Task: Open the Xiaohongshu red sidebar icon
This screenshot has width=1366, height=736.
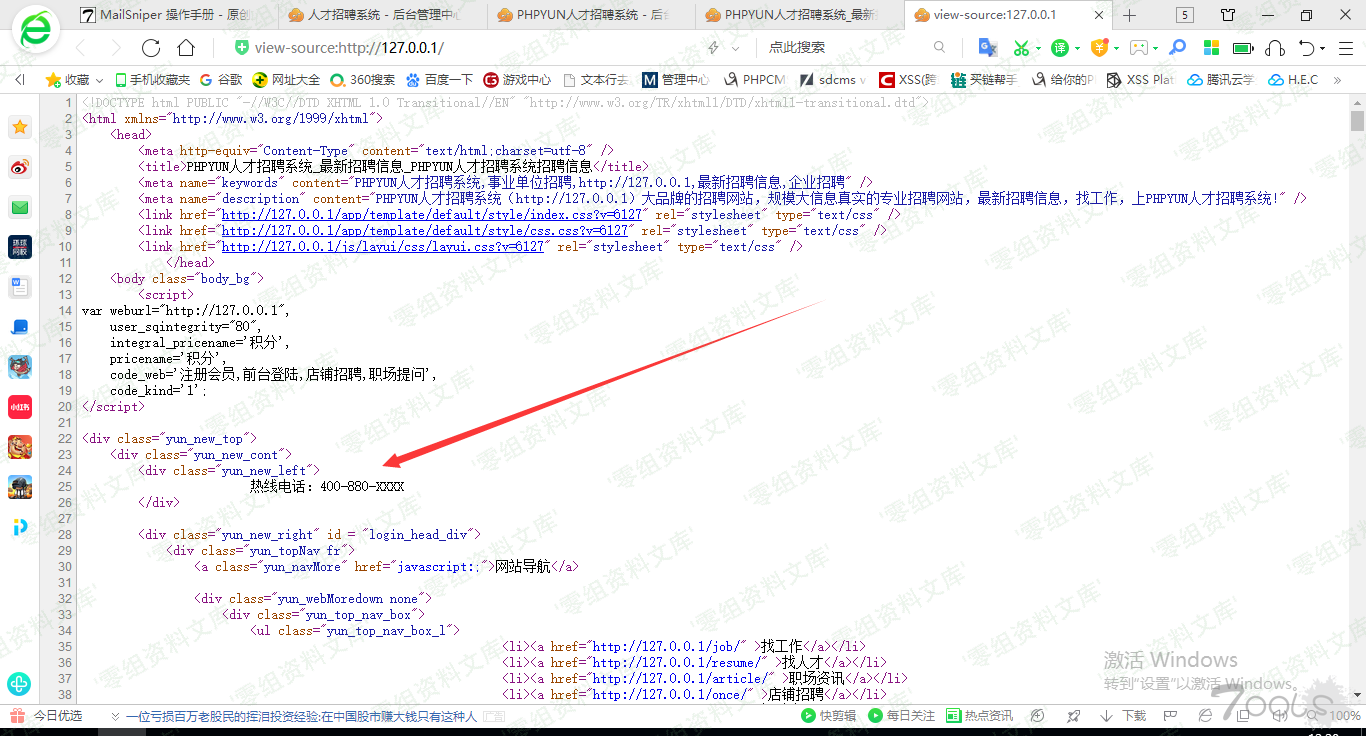Action: (x=20, y=407)
